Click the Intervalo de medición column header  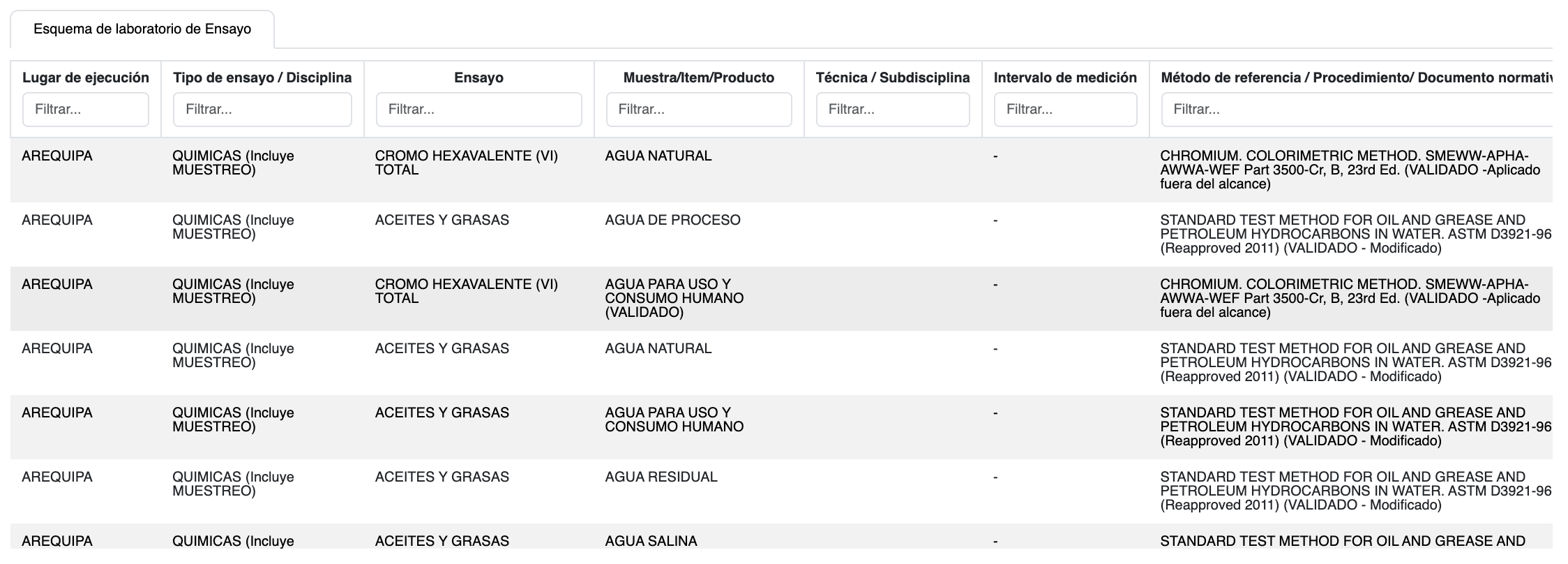coord(1065,77)
